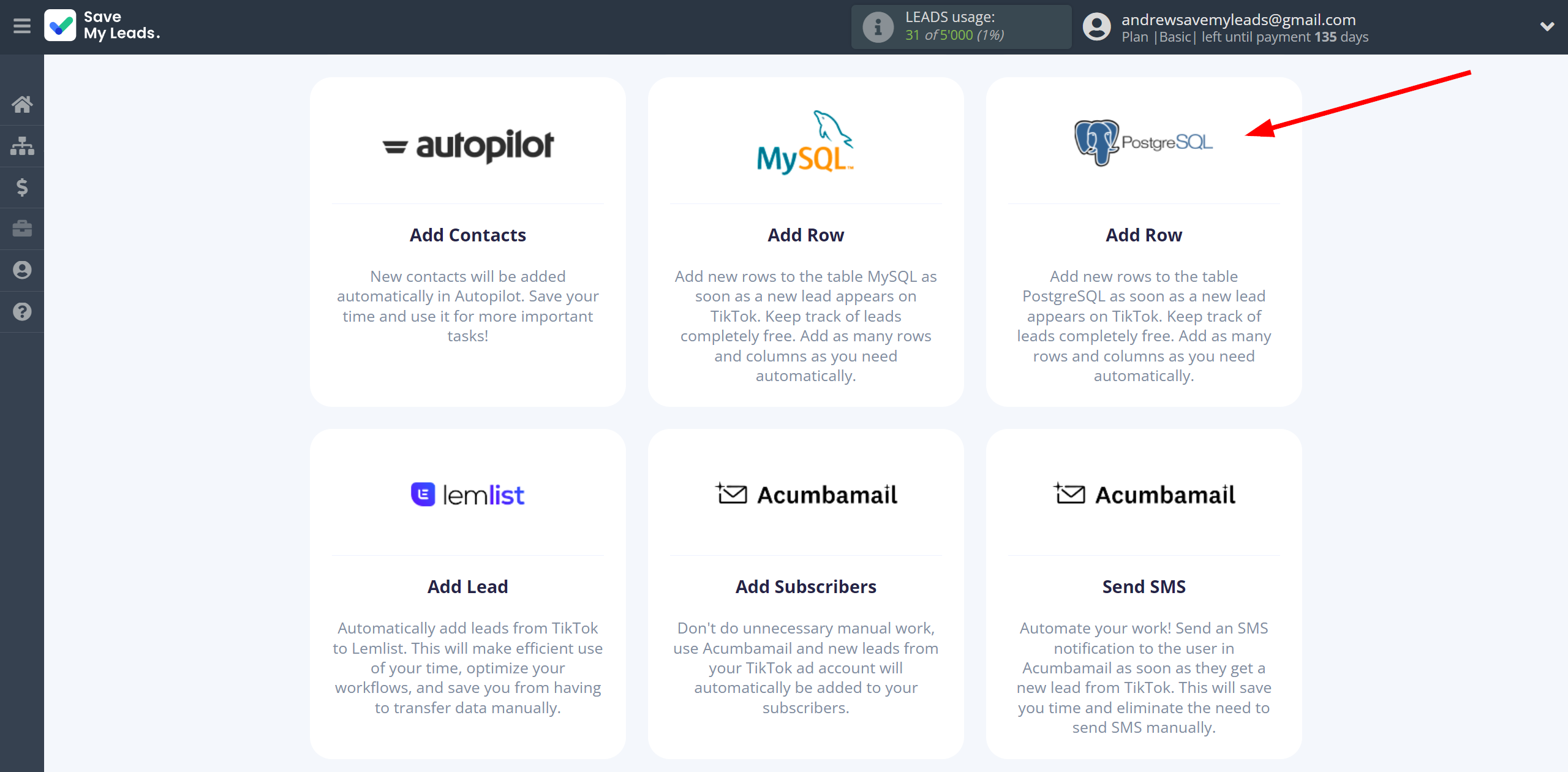Click the Send SMS description text

[1144, 678]
